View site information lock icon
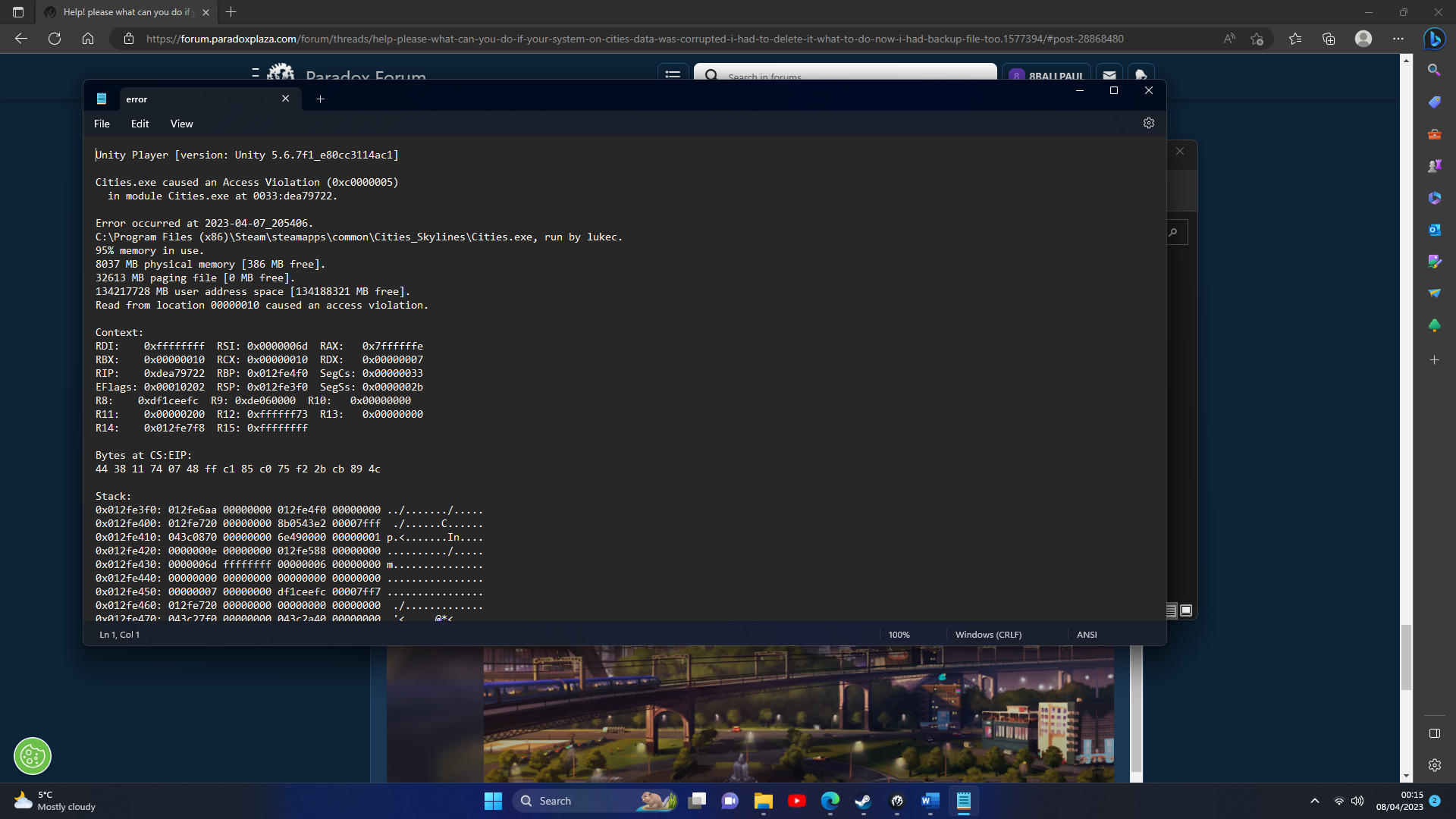This screenshot has height=819, width=1456. click(129, 39)
